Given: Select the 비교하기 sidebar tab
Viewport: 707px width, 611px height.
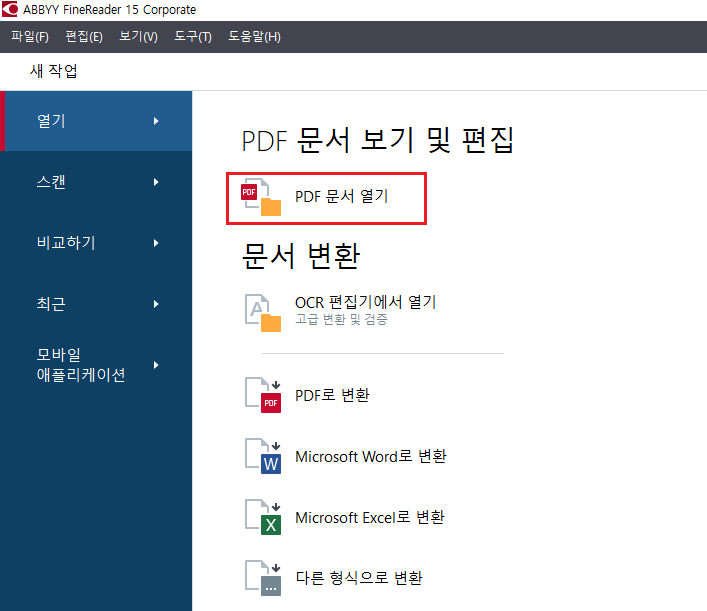Looking at the screenshot, I should pos(96,243).
